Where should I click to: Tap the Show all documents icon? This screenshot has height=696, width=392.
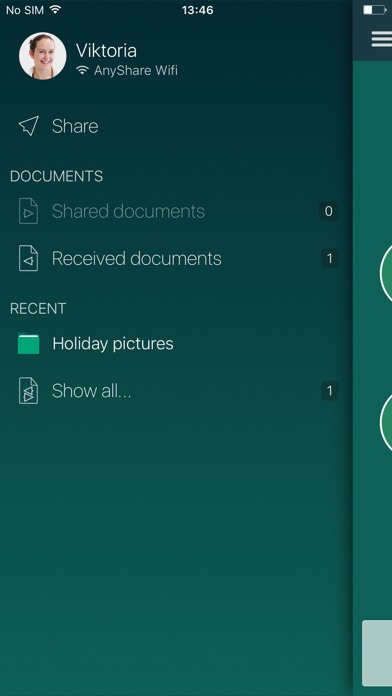coord(28,391)
